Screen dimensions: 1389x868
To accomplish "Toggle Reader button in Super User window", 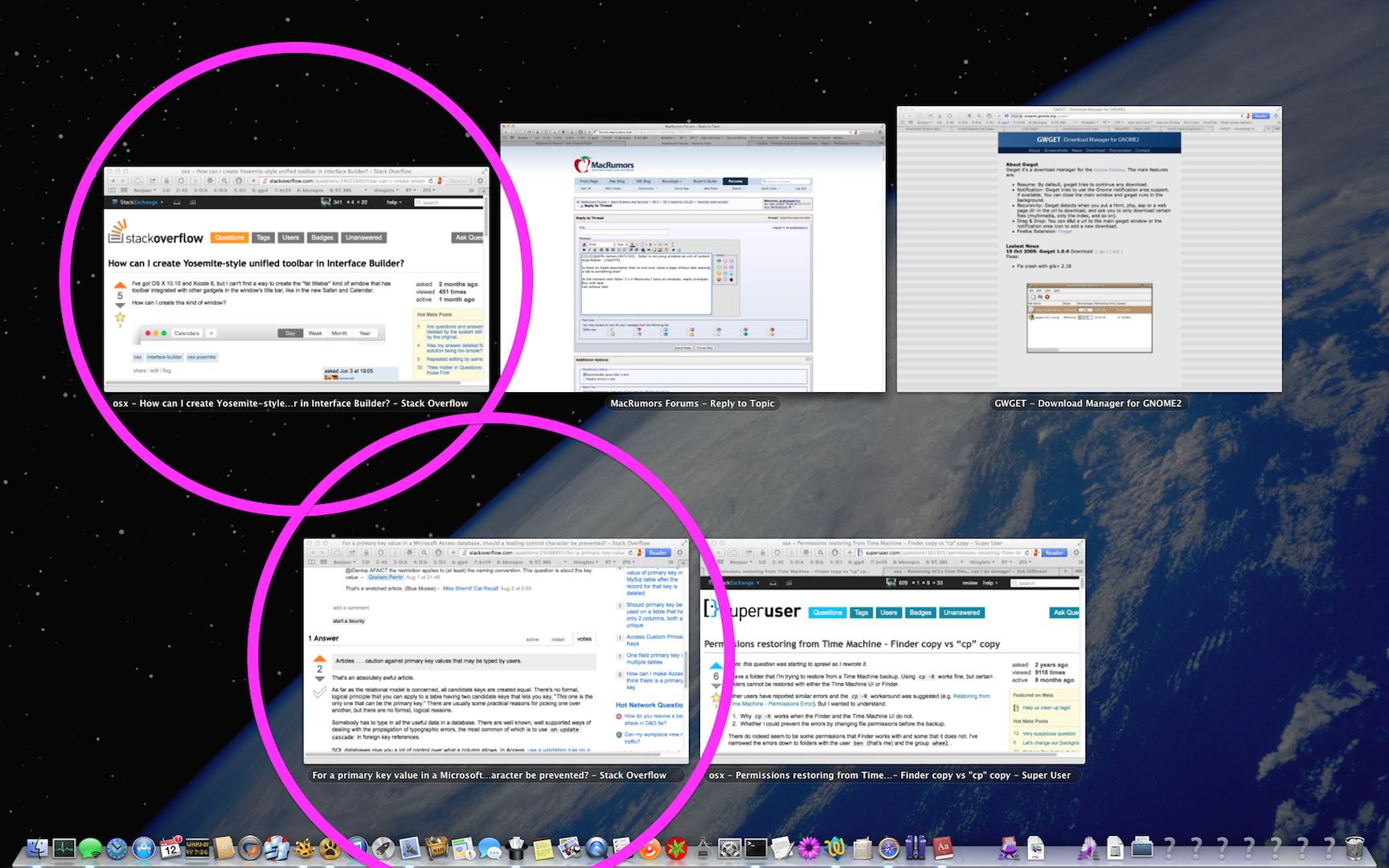I will pos(1055,553).
